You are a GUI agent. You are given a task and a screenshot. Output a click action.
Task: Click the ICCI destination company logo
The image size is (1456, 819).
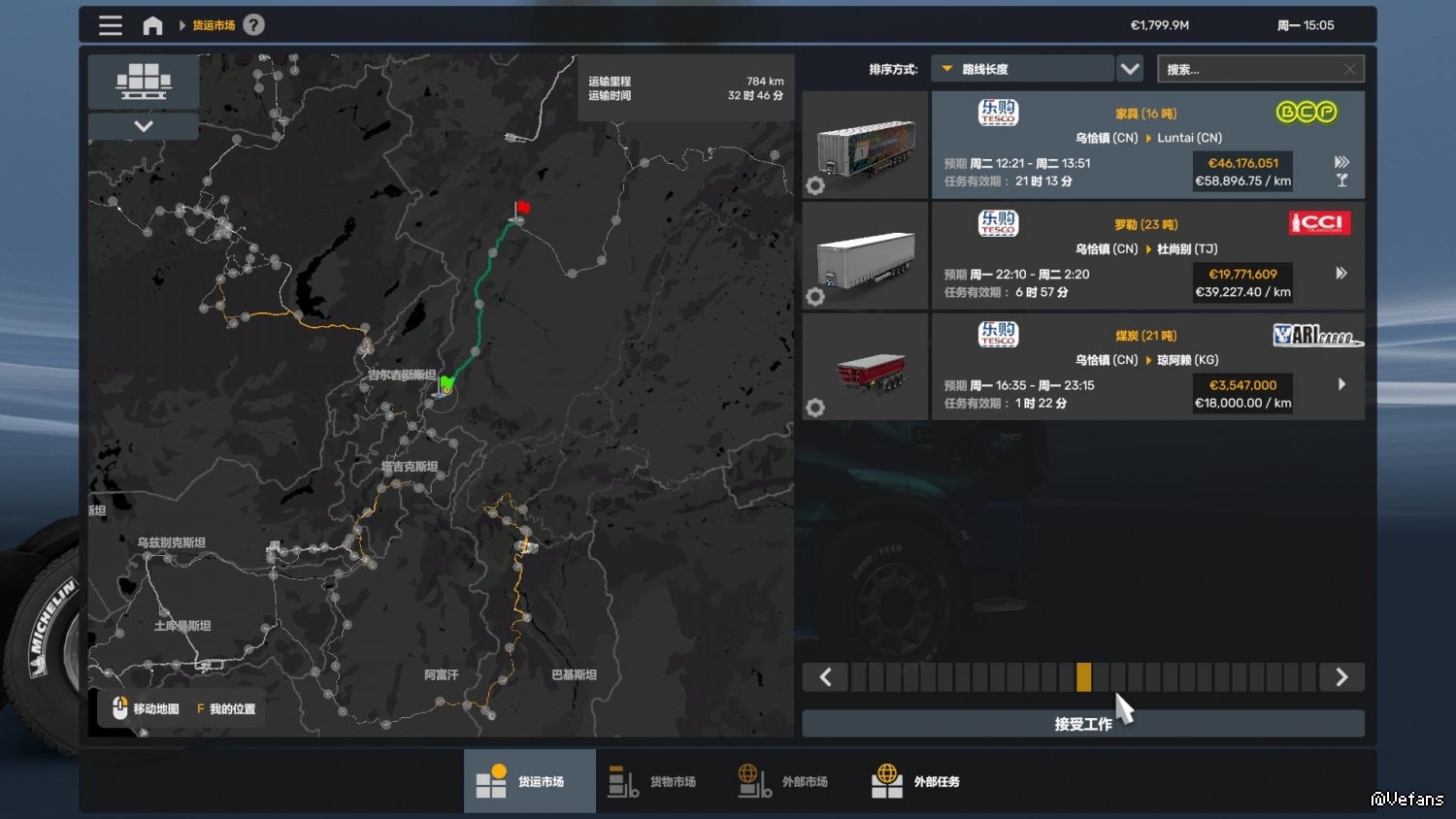(x=1320, y=223)
